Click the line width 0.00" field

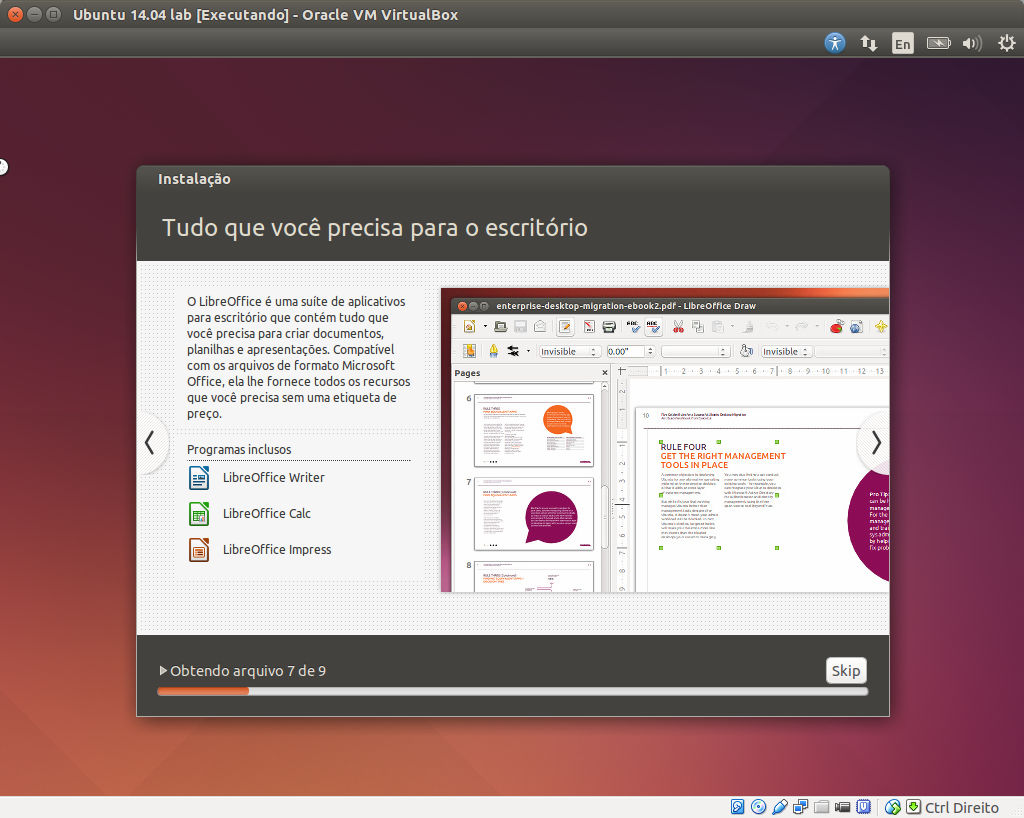click(626, 351)
